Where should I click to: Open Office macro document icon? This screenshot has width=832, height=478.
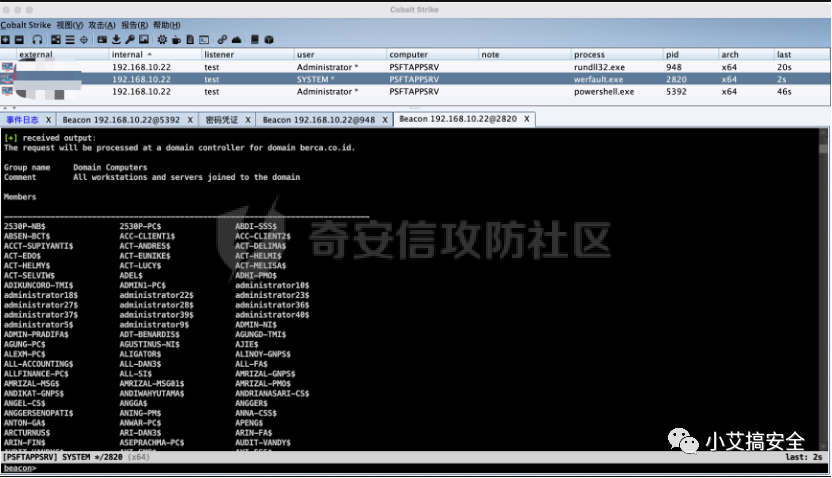(x=190, y=40)
